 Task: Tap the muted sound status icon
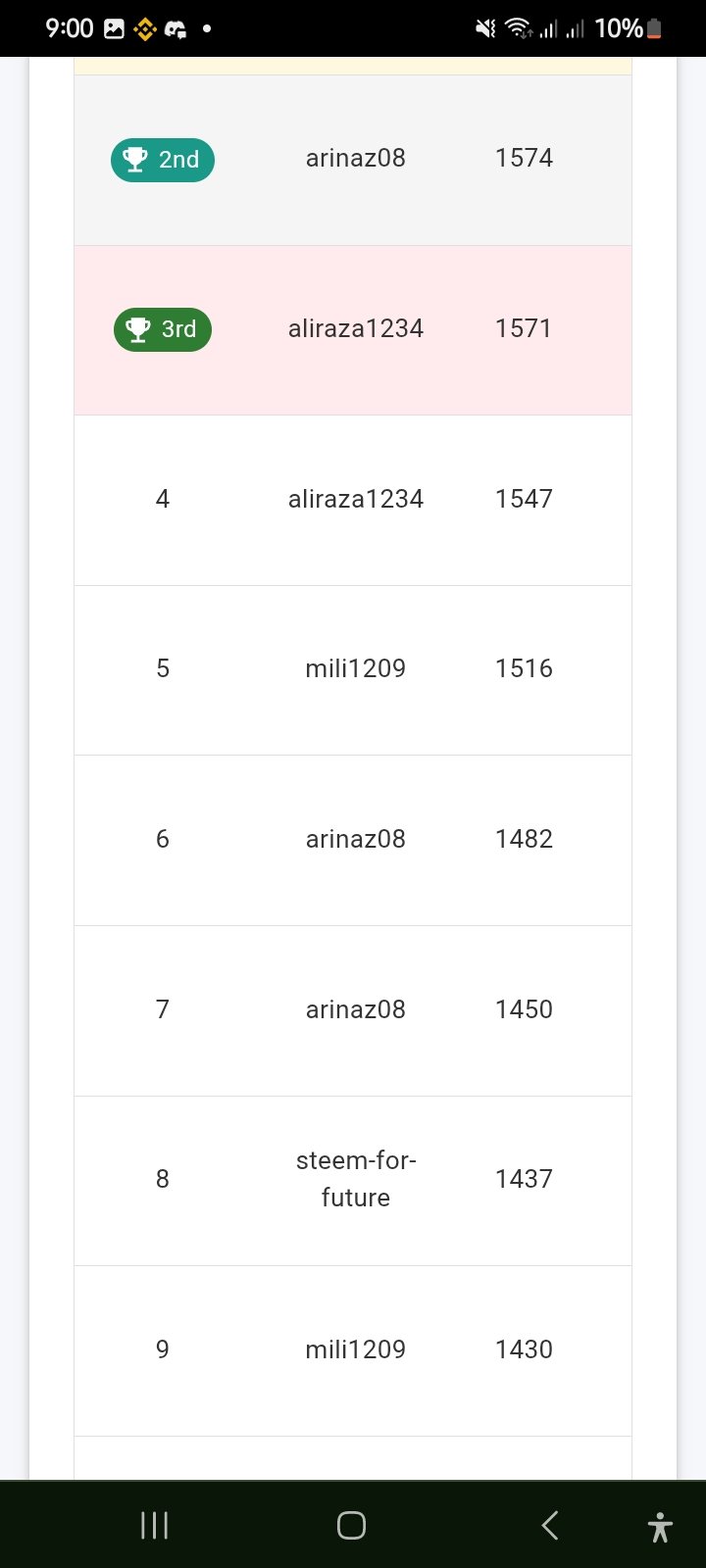(x=485, y=29)
